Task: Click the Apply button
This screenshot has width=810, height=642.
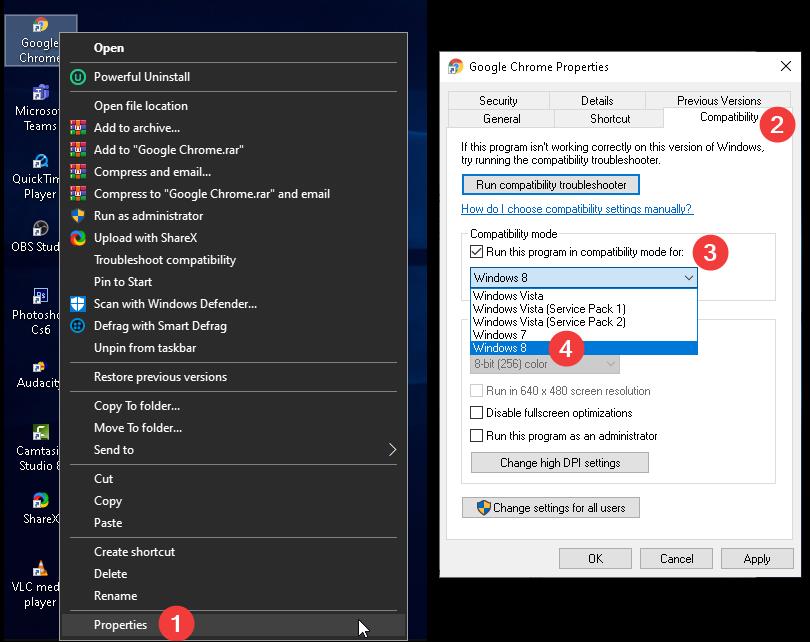Action: click(x=757, y=558)
